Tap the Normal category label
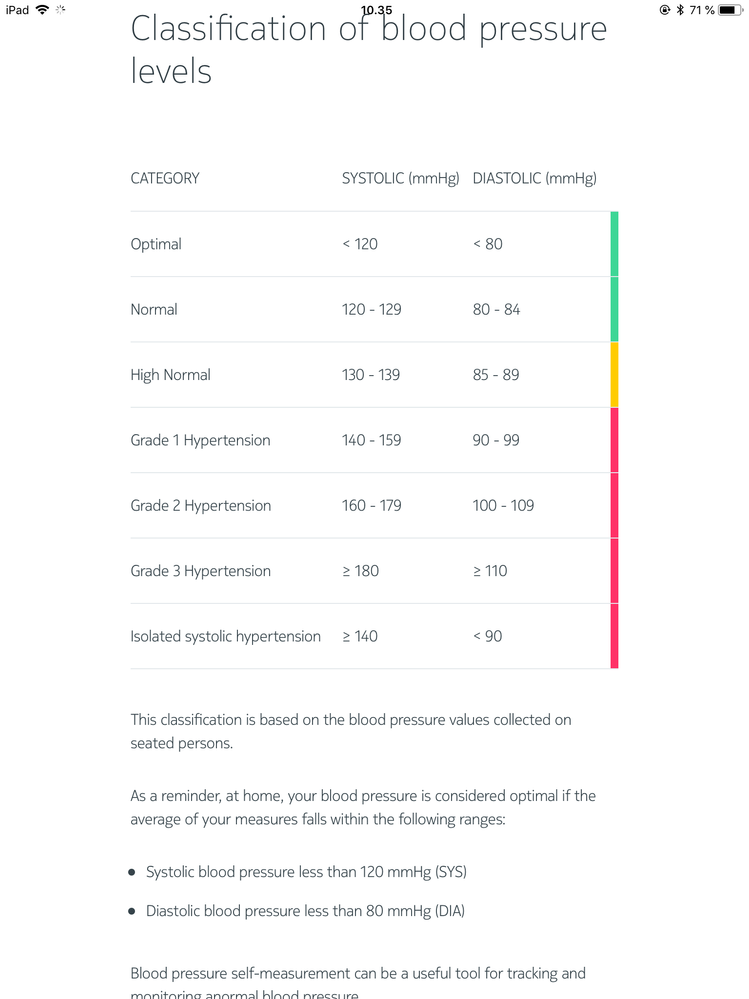The width and height of the screenshot is (749, 999). click(154, 310)
